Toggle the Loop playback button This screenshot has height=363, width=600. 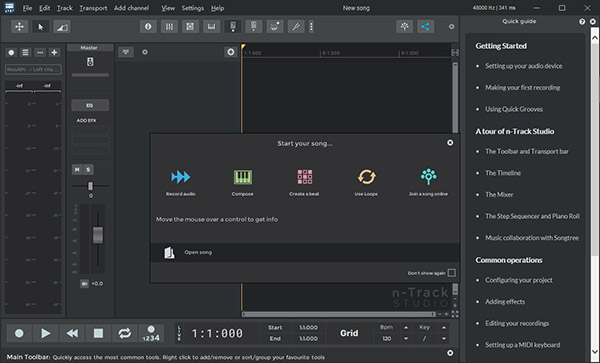125,334
